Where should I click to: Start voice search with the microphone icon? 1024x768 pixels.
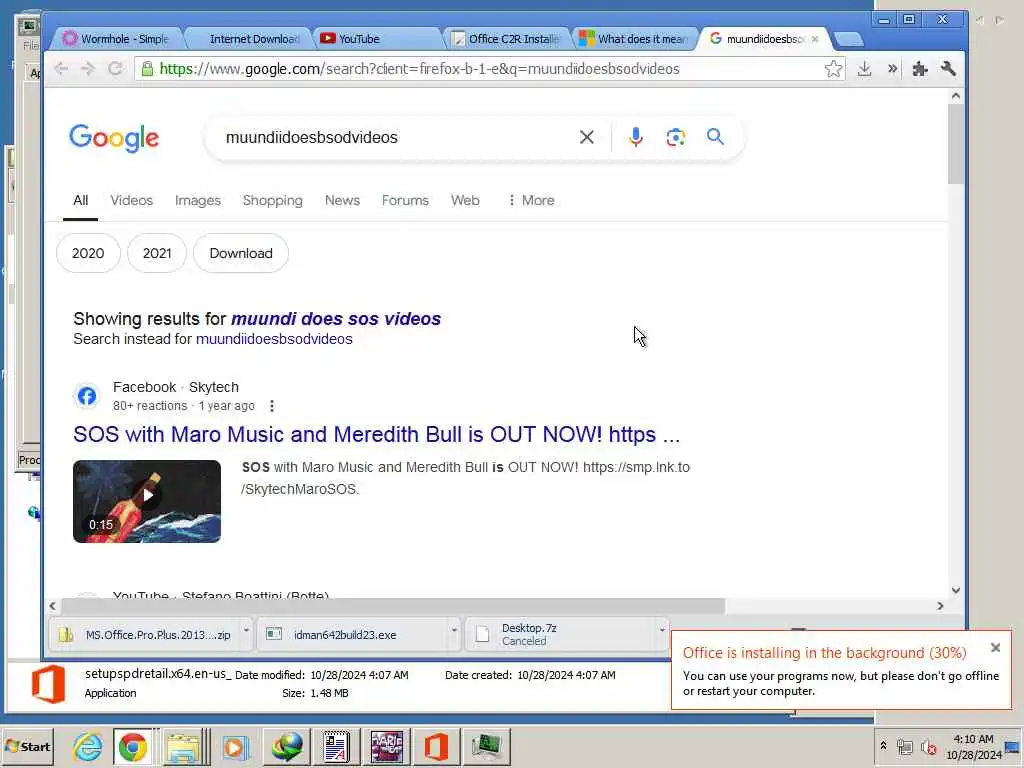tap(635, 137)
